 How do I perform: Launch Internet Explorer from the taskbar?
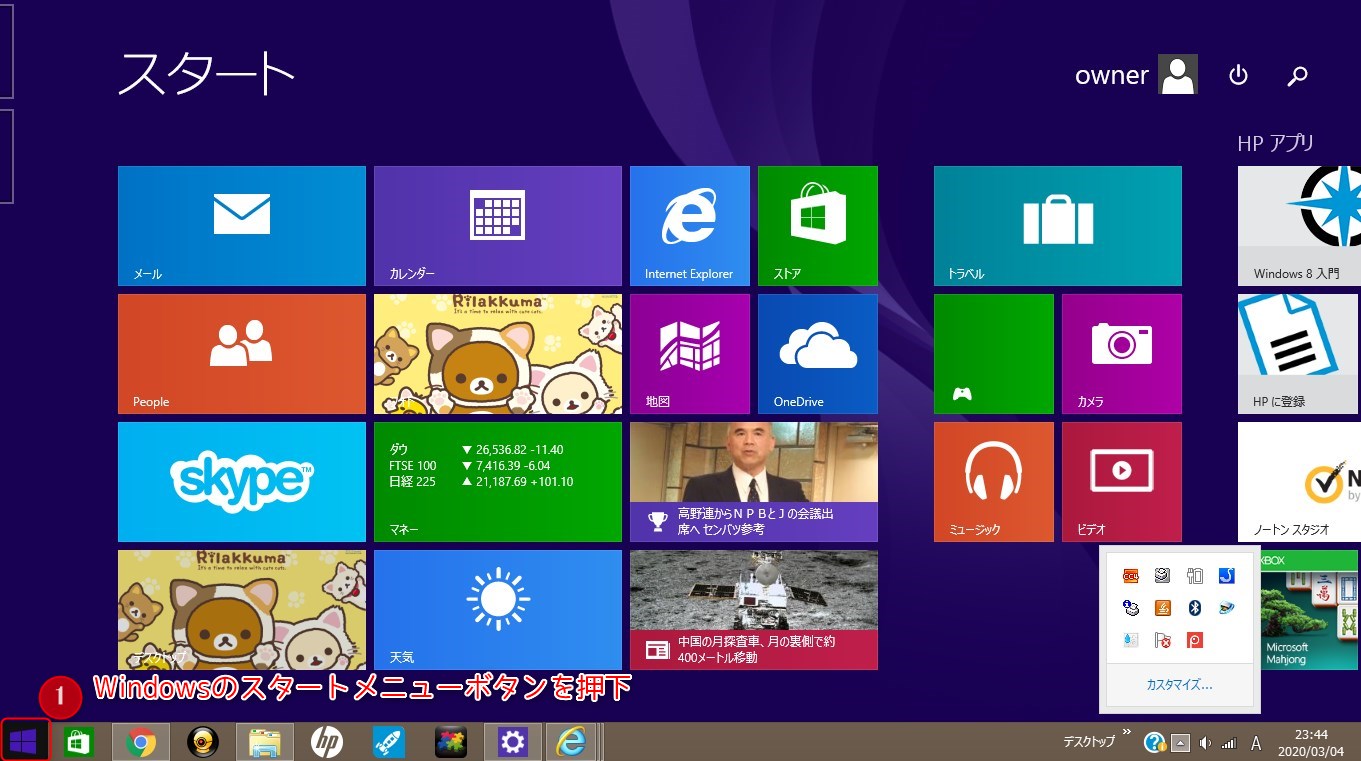(x=572, y=742)
